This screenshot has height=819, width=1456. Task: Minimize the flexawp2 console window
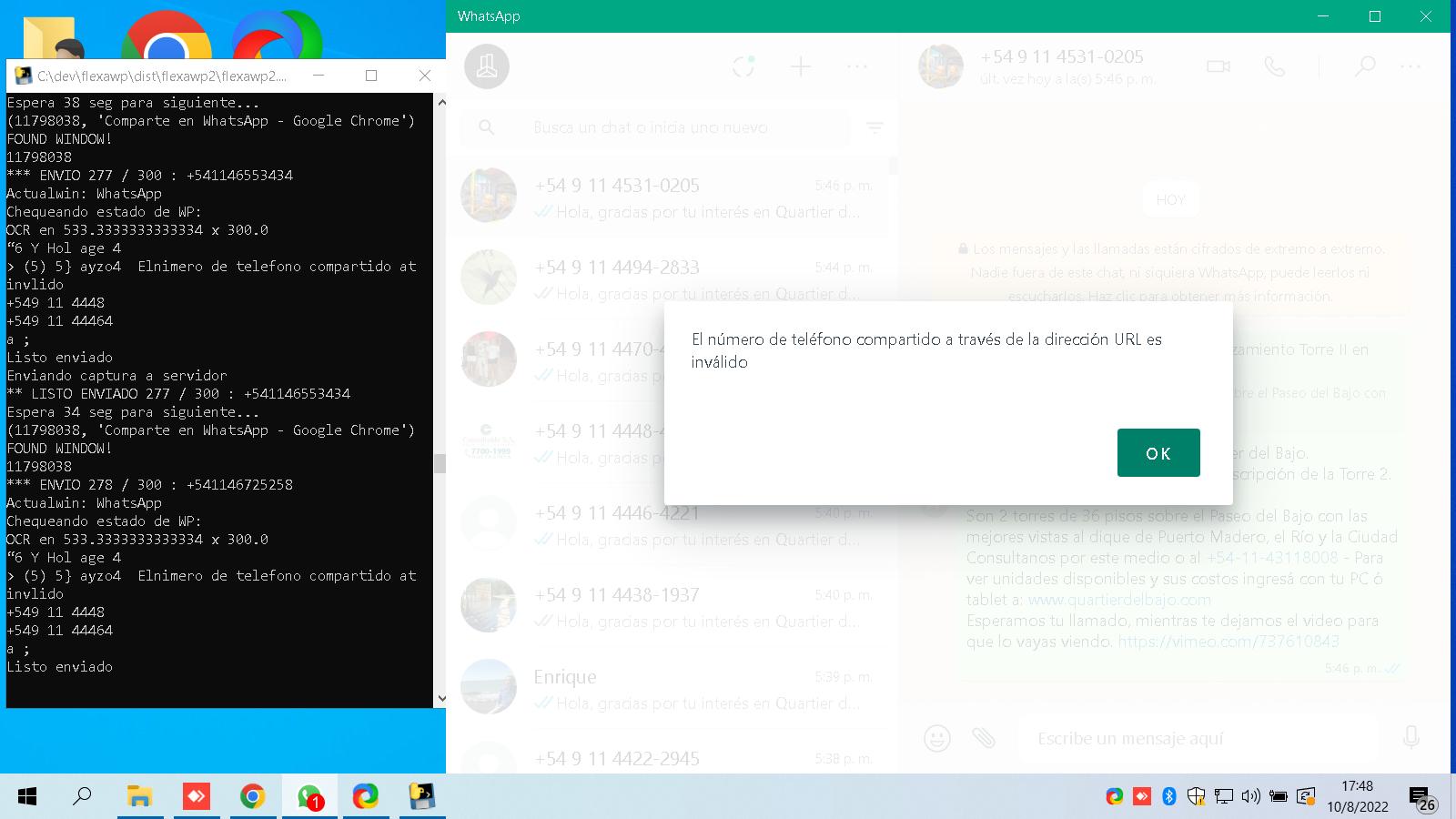click(x=318, y=76)
